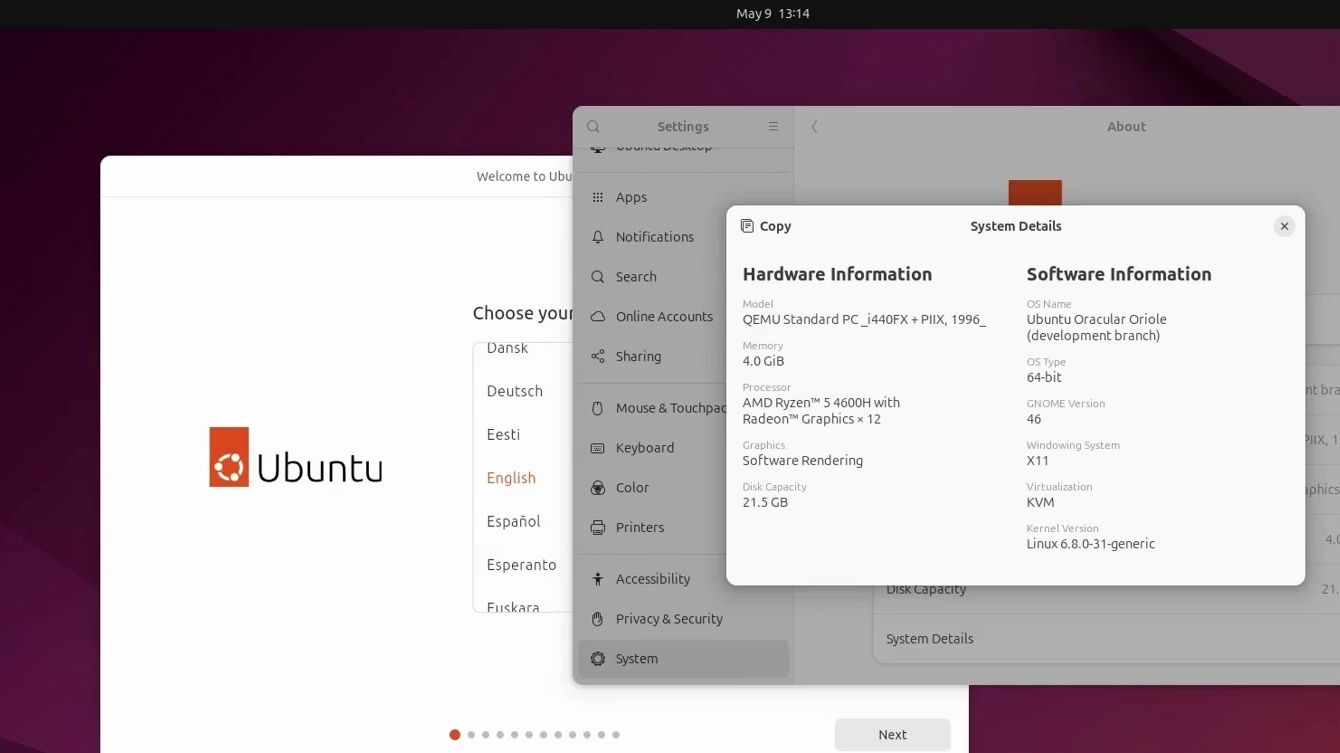Click the Printers icon in sidebar
The width and height of the screenshot is (1340, 753).
[x=598, y=528]
